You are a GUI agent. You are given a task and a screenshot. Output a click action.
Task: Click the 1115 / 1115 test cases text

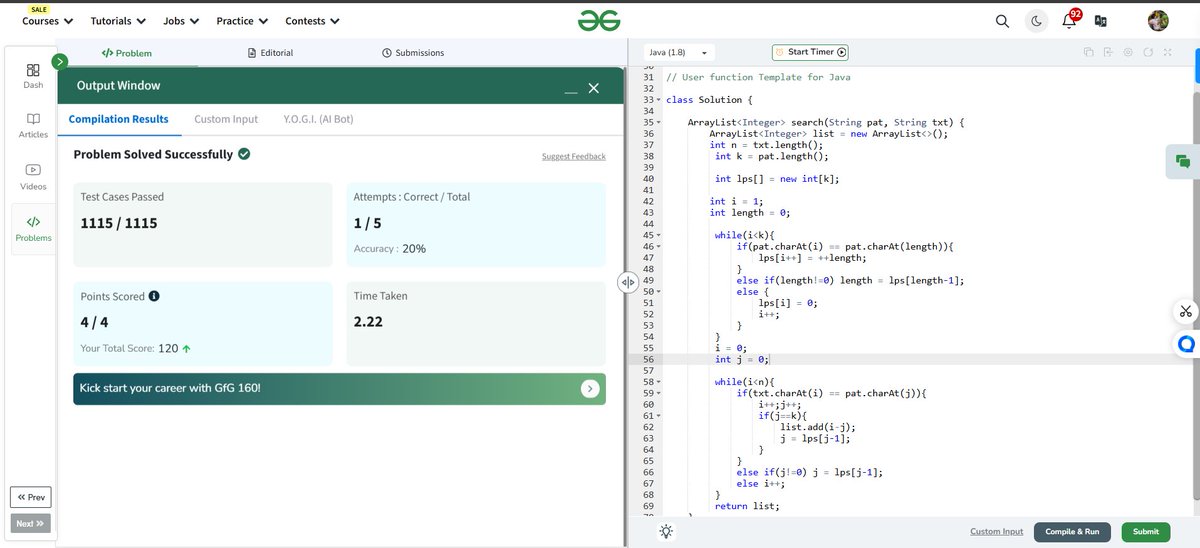pos(119,223)
